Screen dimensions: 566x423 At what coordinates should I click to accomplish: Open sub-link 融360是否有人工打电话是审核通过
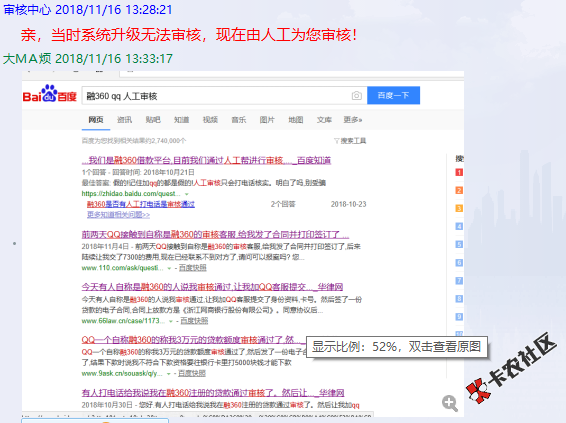point(141,204)
